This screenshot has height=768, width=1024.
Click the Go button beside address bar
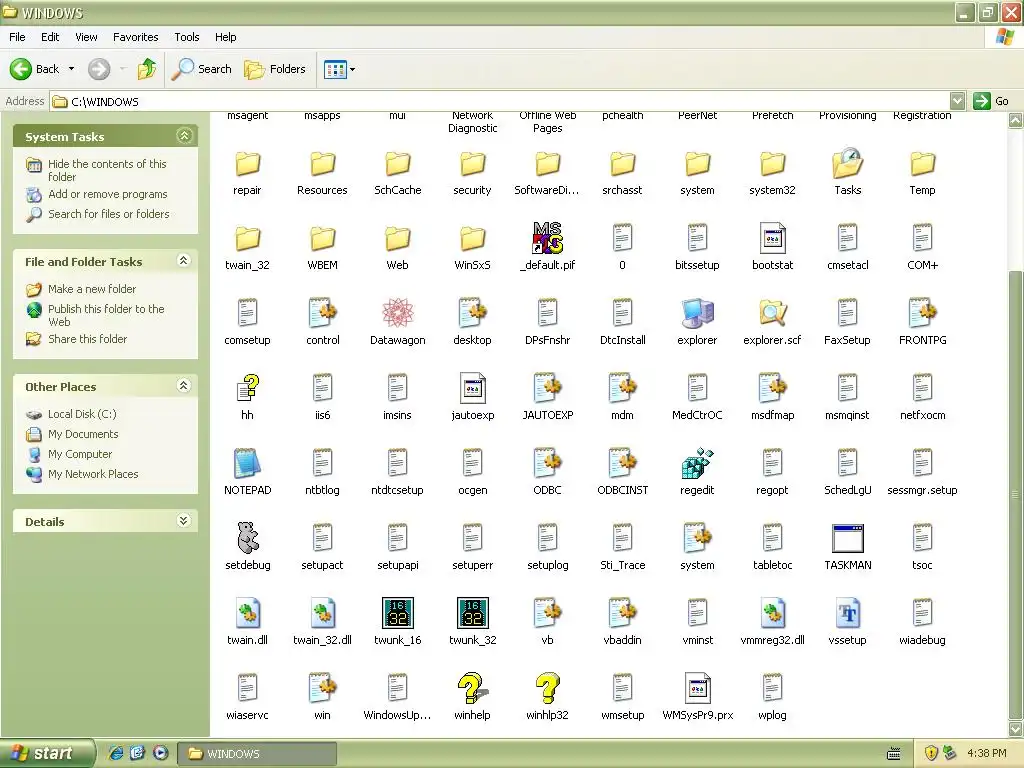(991, 101)
